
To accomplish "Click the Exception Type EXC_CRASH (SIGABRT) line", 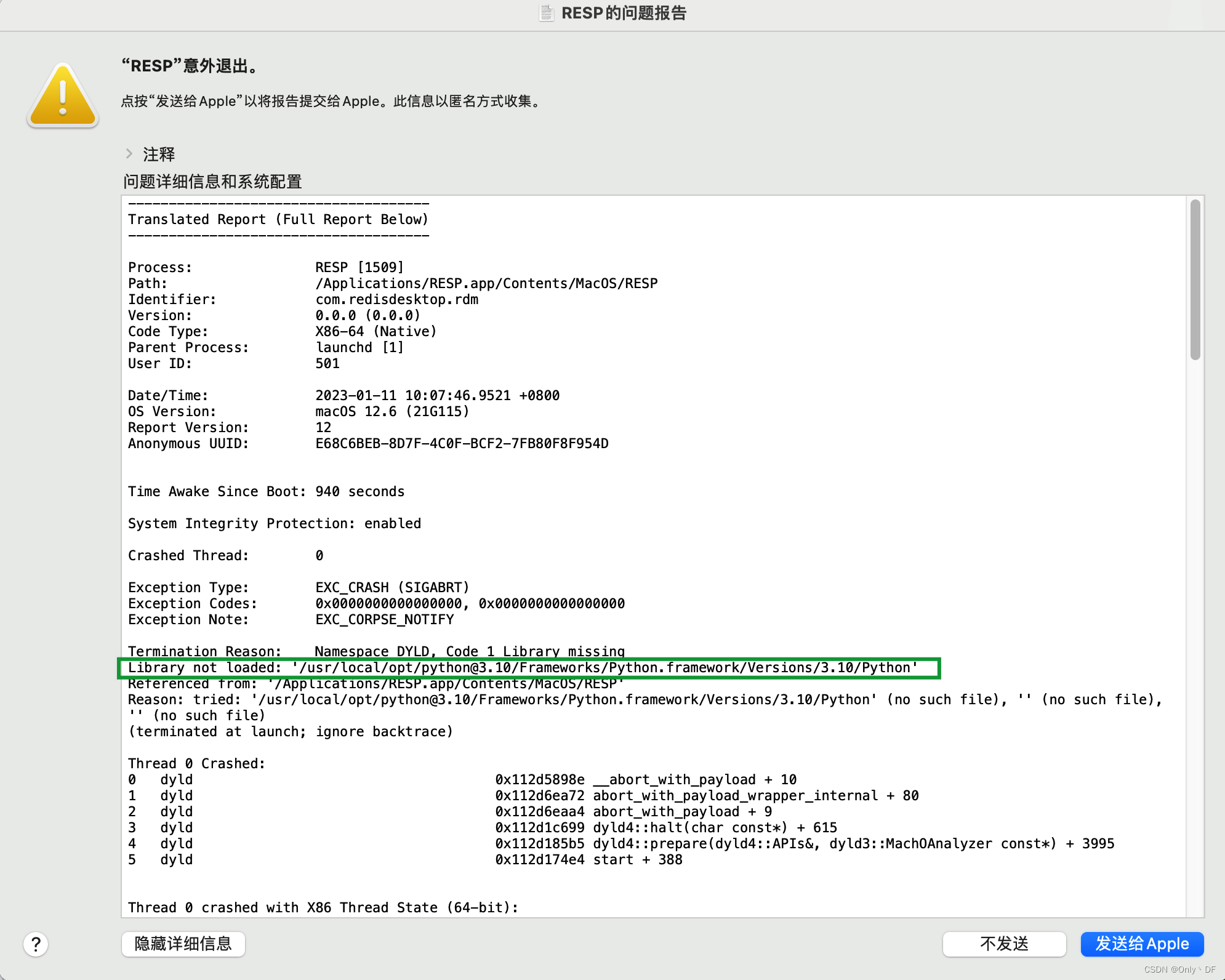I will (x=392, y=588).
